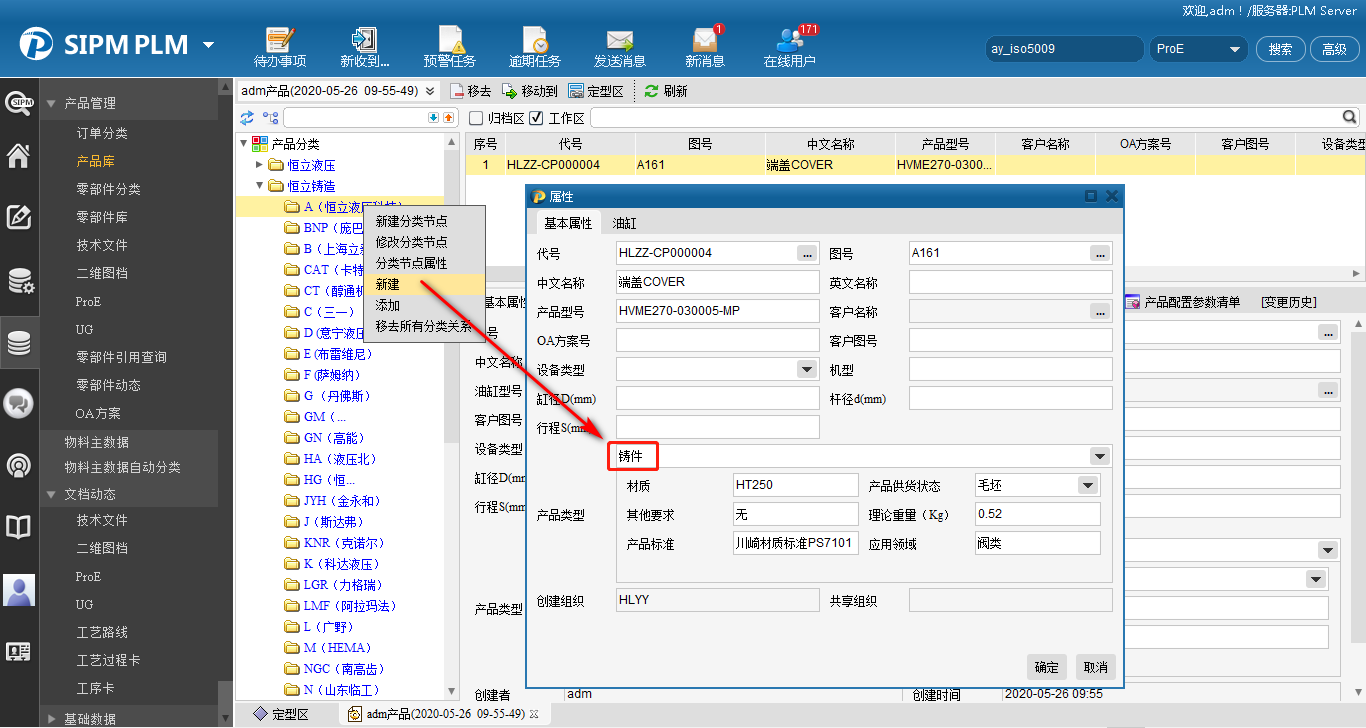Click the 英文名称 input field

pyautogui.click(x=1010, y=283)
